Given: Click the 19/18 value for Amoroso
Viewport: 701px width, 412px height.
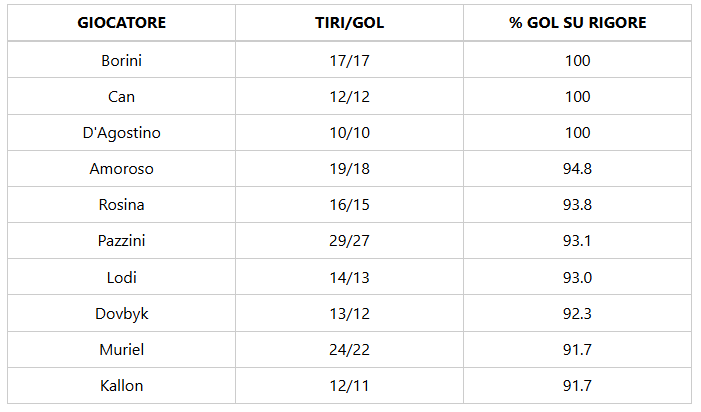Looking at the screenshot, I should 349,169.
